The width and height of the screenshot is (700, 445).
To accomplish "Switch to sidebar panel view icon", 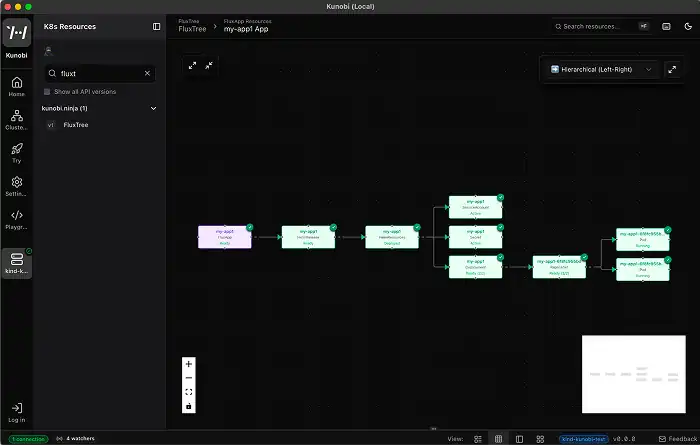I will pyautogui.click(x=519, y=439).
